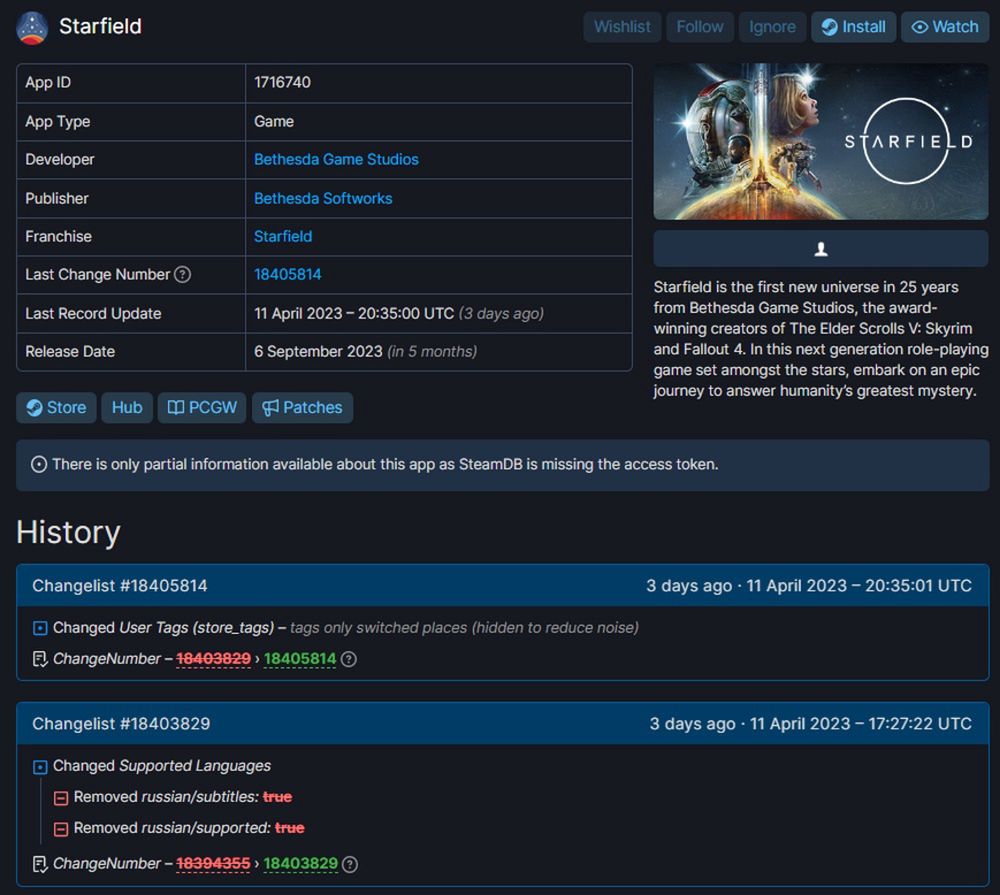Open Changelist #18405814 header

[503, 586]
